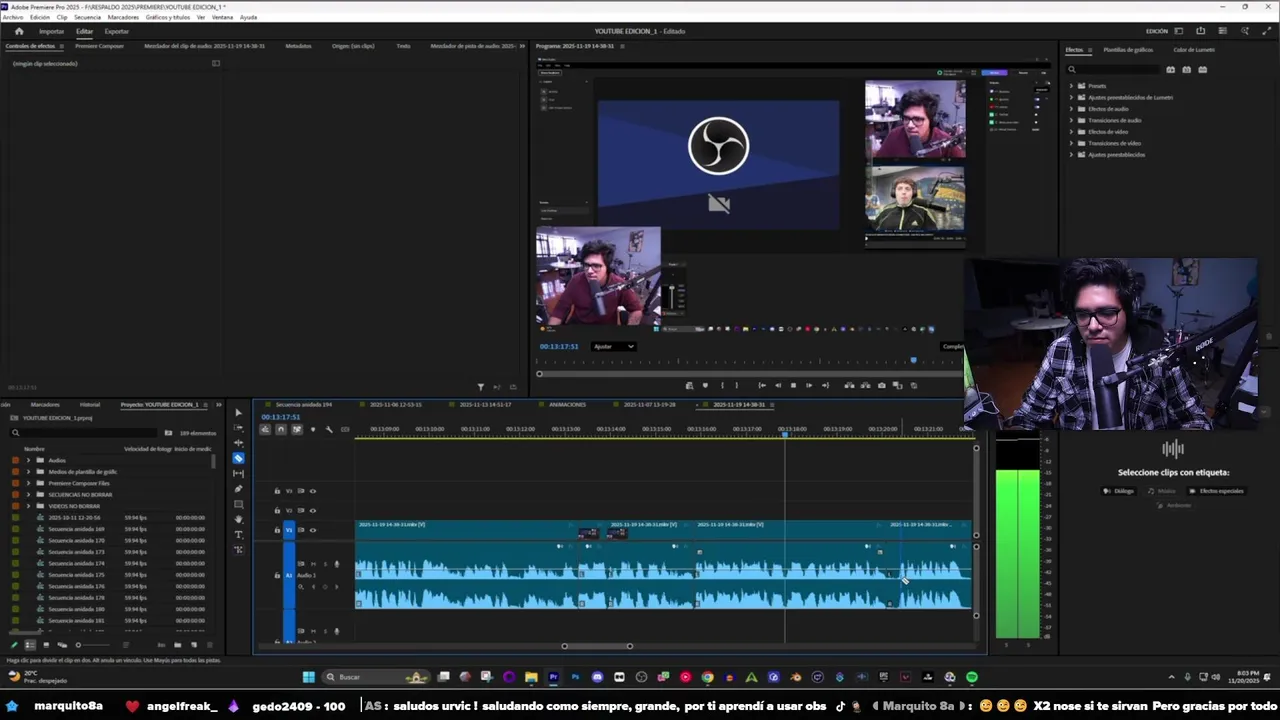1280x720 pixels.
Task: Expand the Audios bin
Action: tap(28, 460)
